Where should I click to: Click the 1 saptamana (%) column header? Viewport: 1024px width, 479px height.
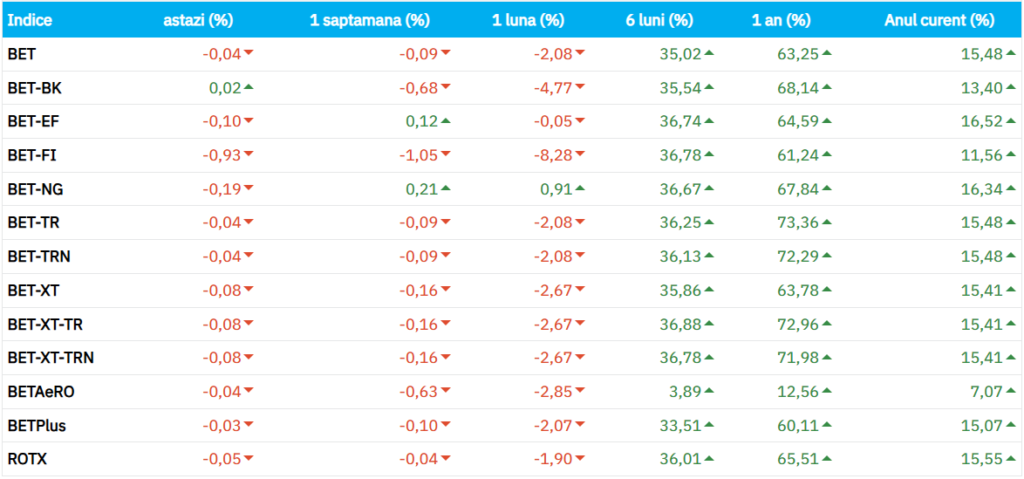click(x=370, y=20)
